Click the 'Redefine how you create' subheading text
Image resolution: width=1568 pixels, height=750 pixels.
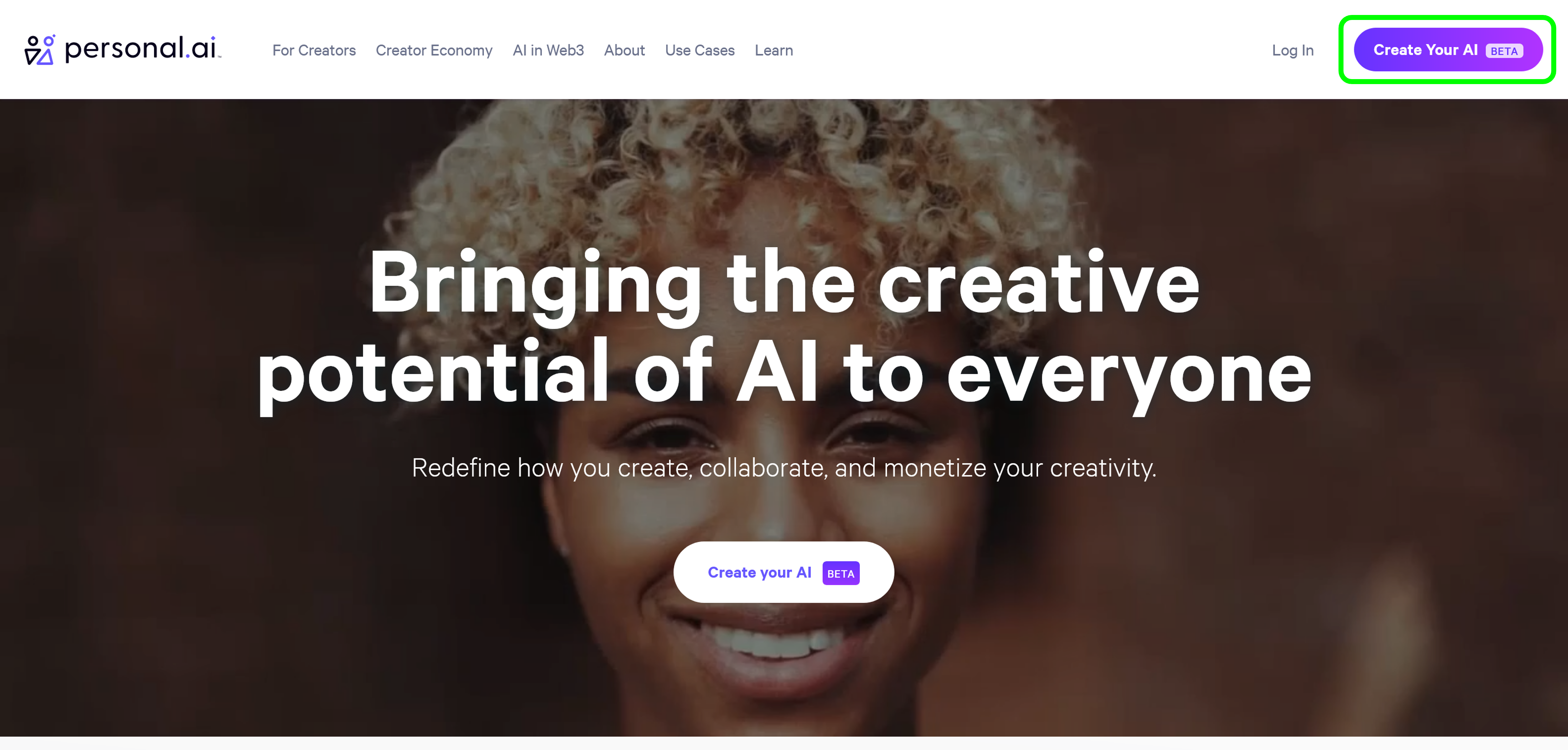tap(784, 468)
